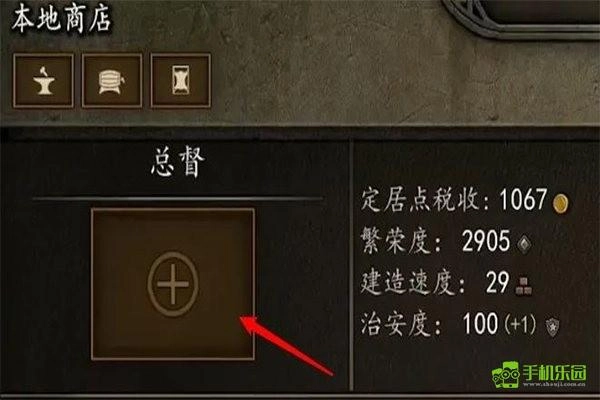The height and width of the screenshot is (400, 600).
Task: Click the security shield icon beside 100
Action: click(552, 327)
